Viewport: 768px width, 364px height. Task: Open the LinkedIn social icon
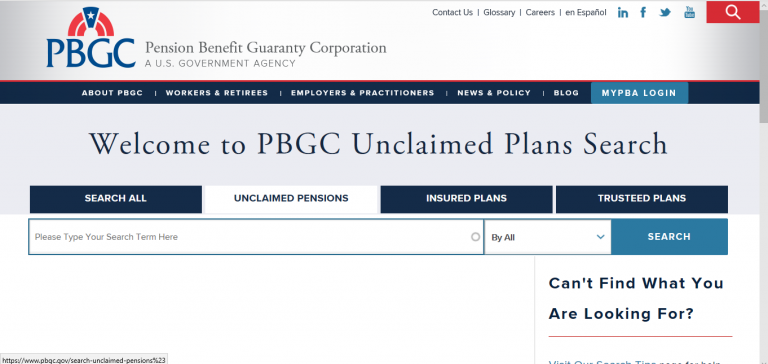(x=623, y=13)
